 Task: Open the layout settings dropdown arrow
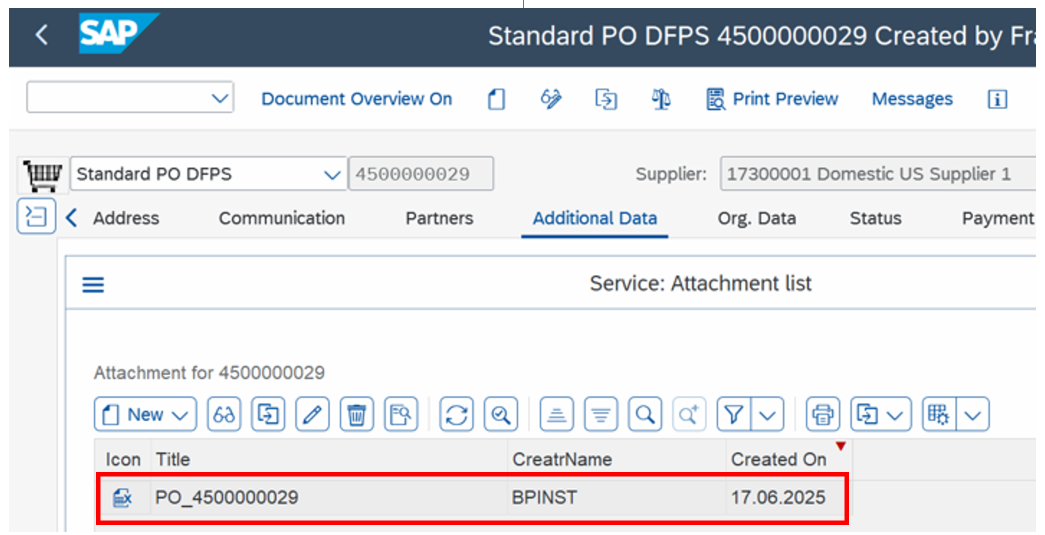tap(974, 414)
